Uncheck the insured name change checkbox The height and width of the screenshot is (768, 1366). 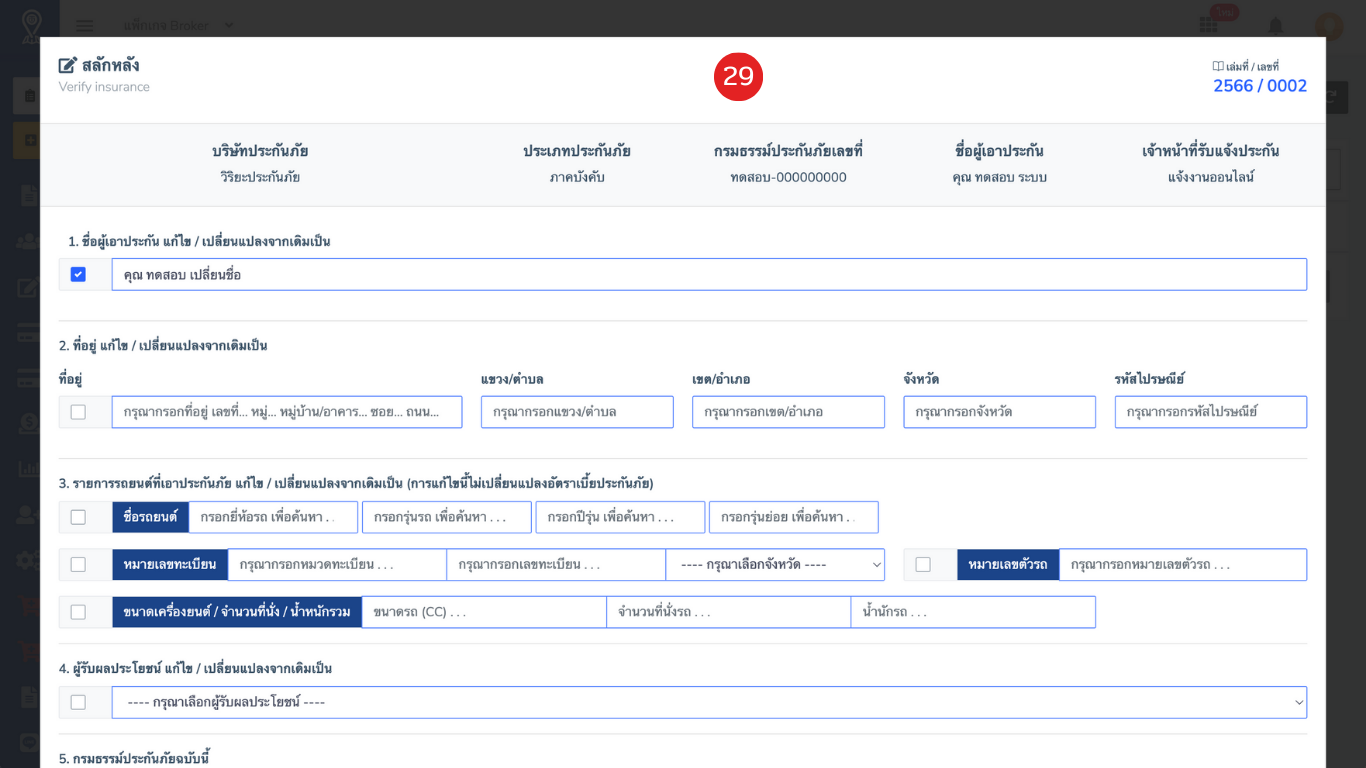pyautogui.click(x=78, y=274)
